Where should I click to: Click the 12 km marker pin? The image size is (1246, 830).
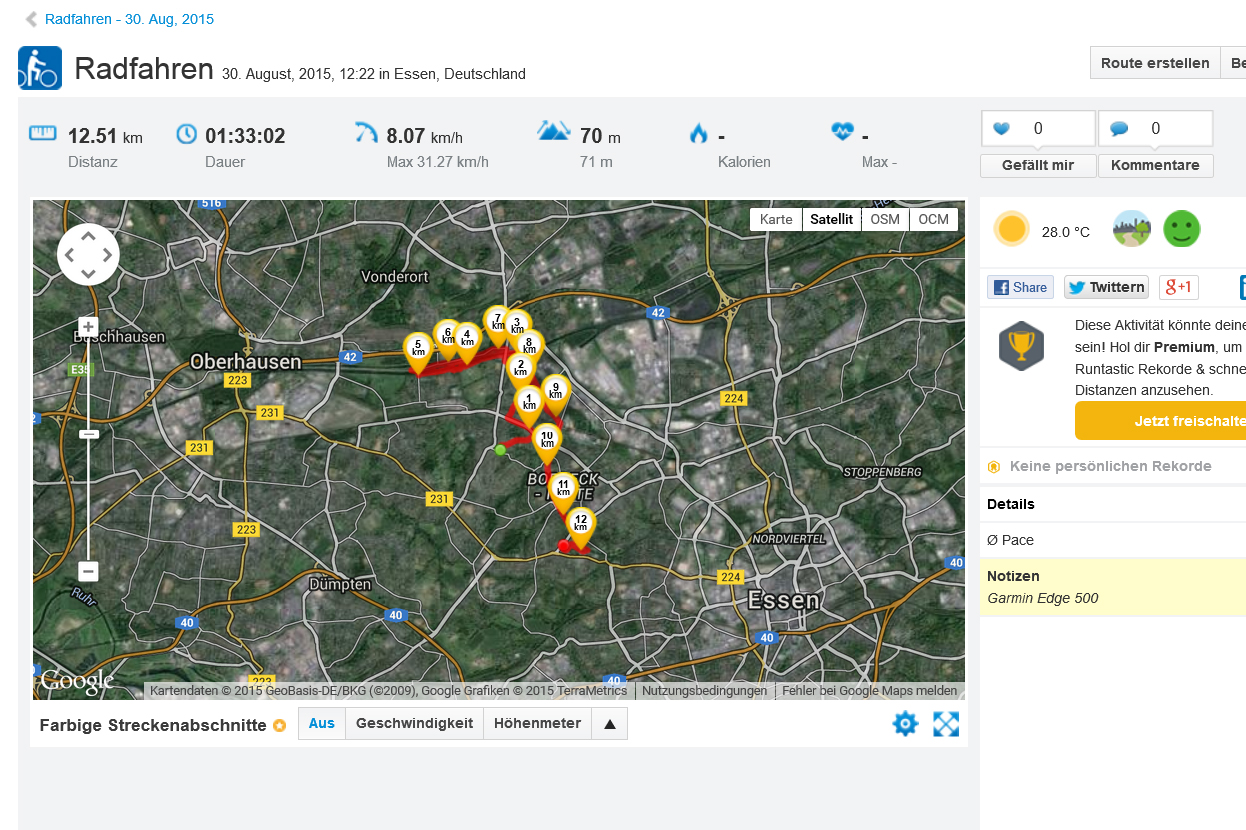[x=581, y=524]
